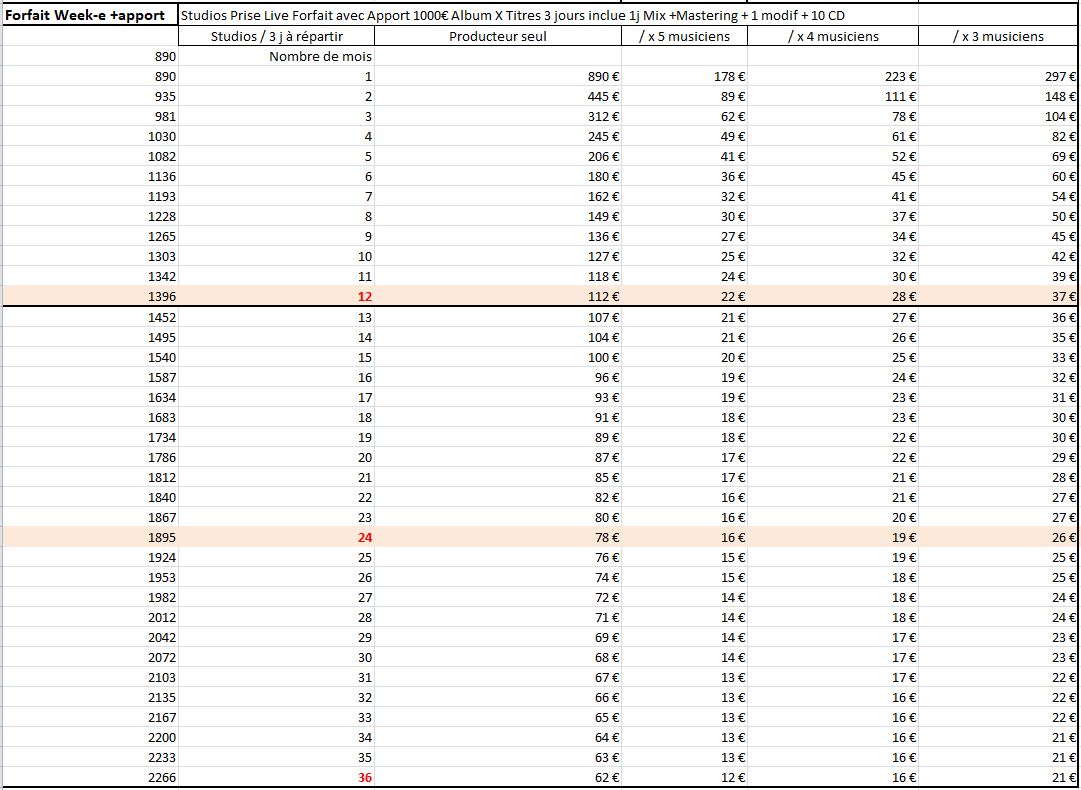Viewport: 1081px width, 790px height.
Task: Click the "/ x 4 musiciens" column header
Action: 832,36
